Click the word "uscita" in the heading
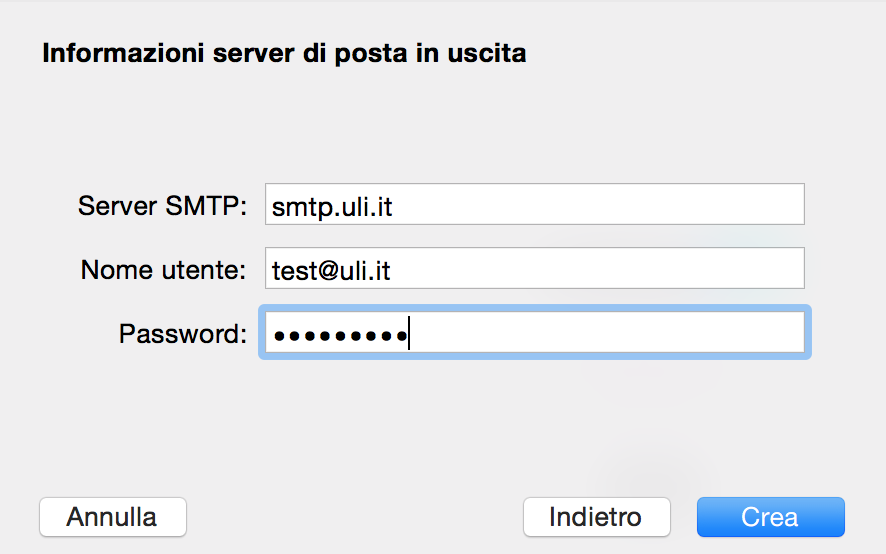 [x=488, y=53]
